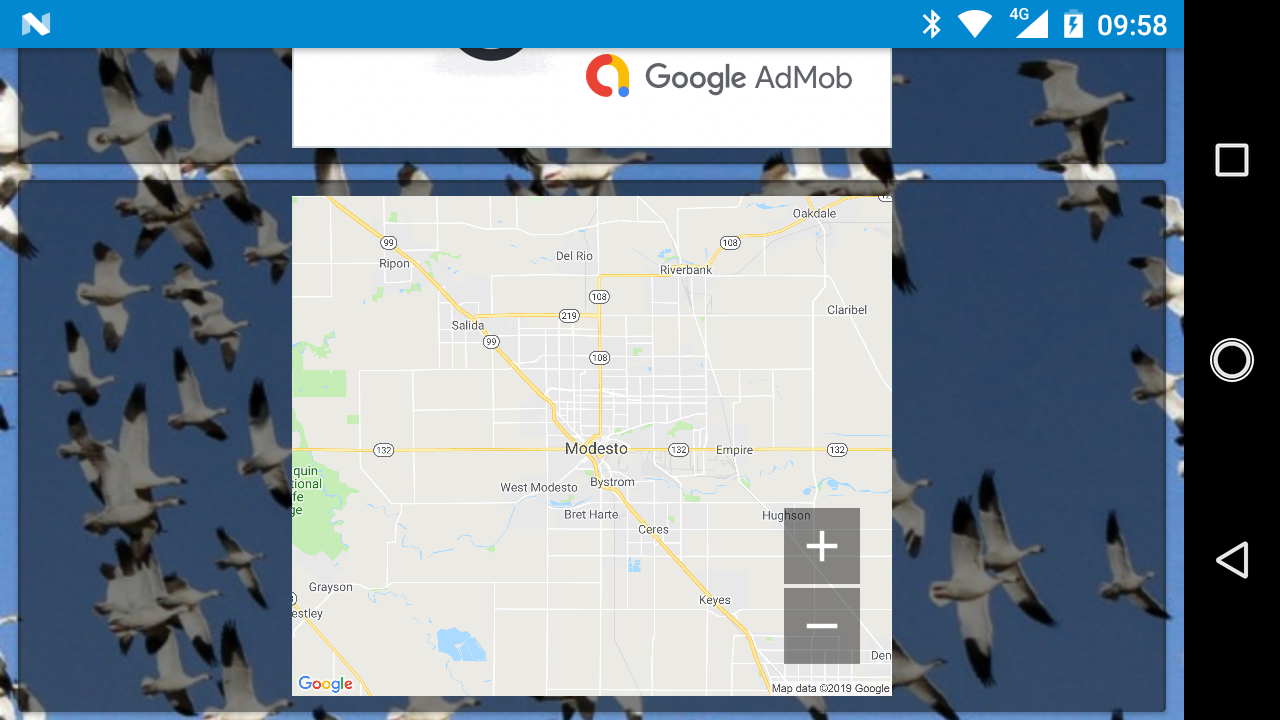Image resolution: width=1280 pixels, height=720 pixels.
Task: Click the Map data ©2019 Google attribution
Action: pyautogui.click(x=830, y=688)
